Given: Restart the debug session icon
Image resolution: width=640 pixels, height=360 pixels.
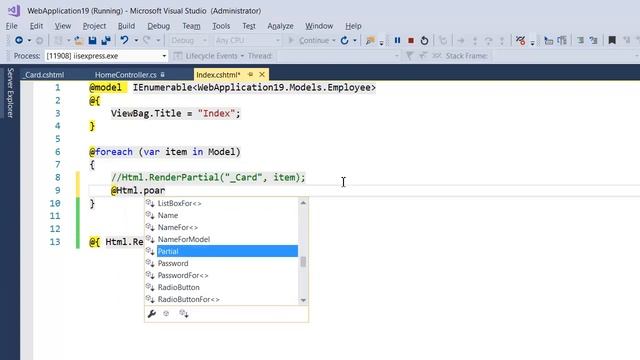Looking at the screenshot, I should click(x=424, y=40).
